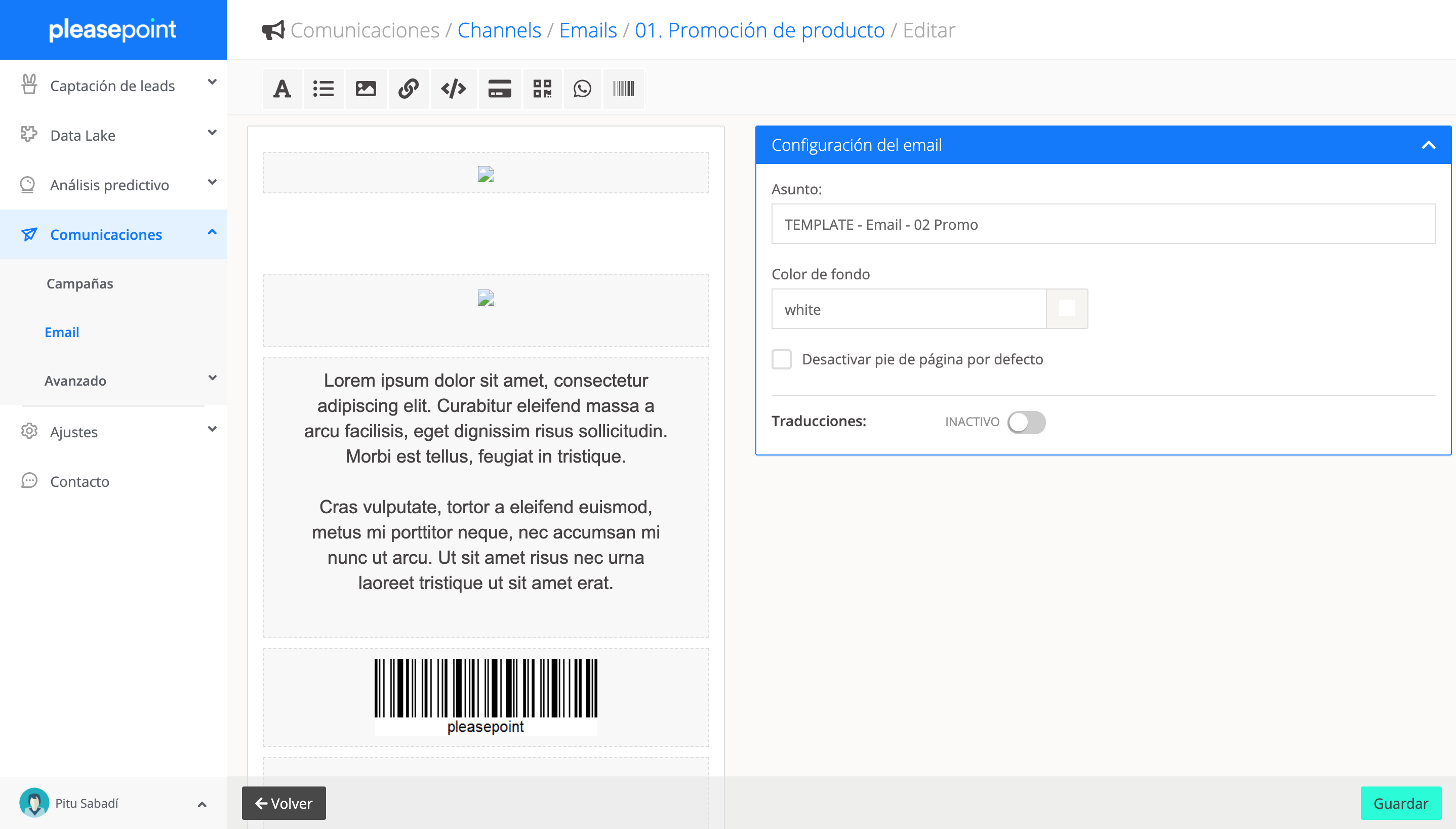Add an image block via toolbar

(x=366, y=89)
